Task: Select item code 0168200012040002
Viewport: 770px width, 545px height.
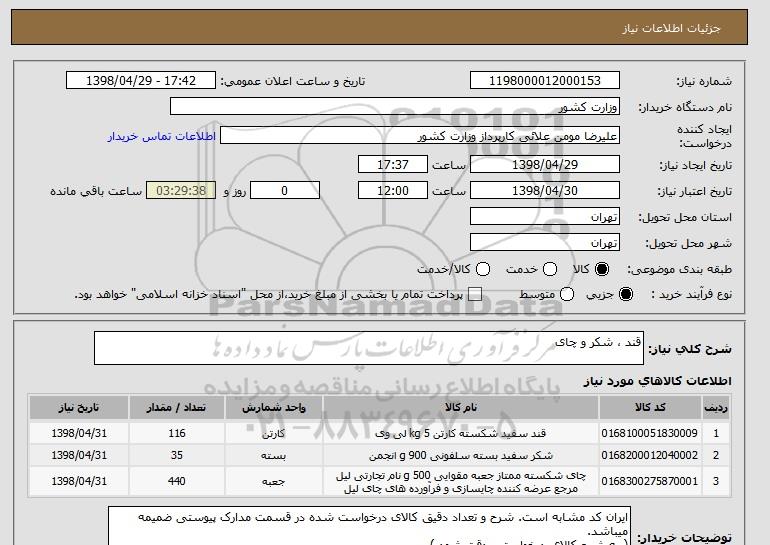Action: [x=650, y=455]
